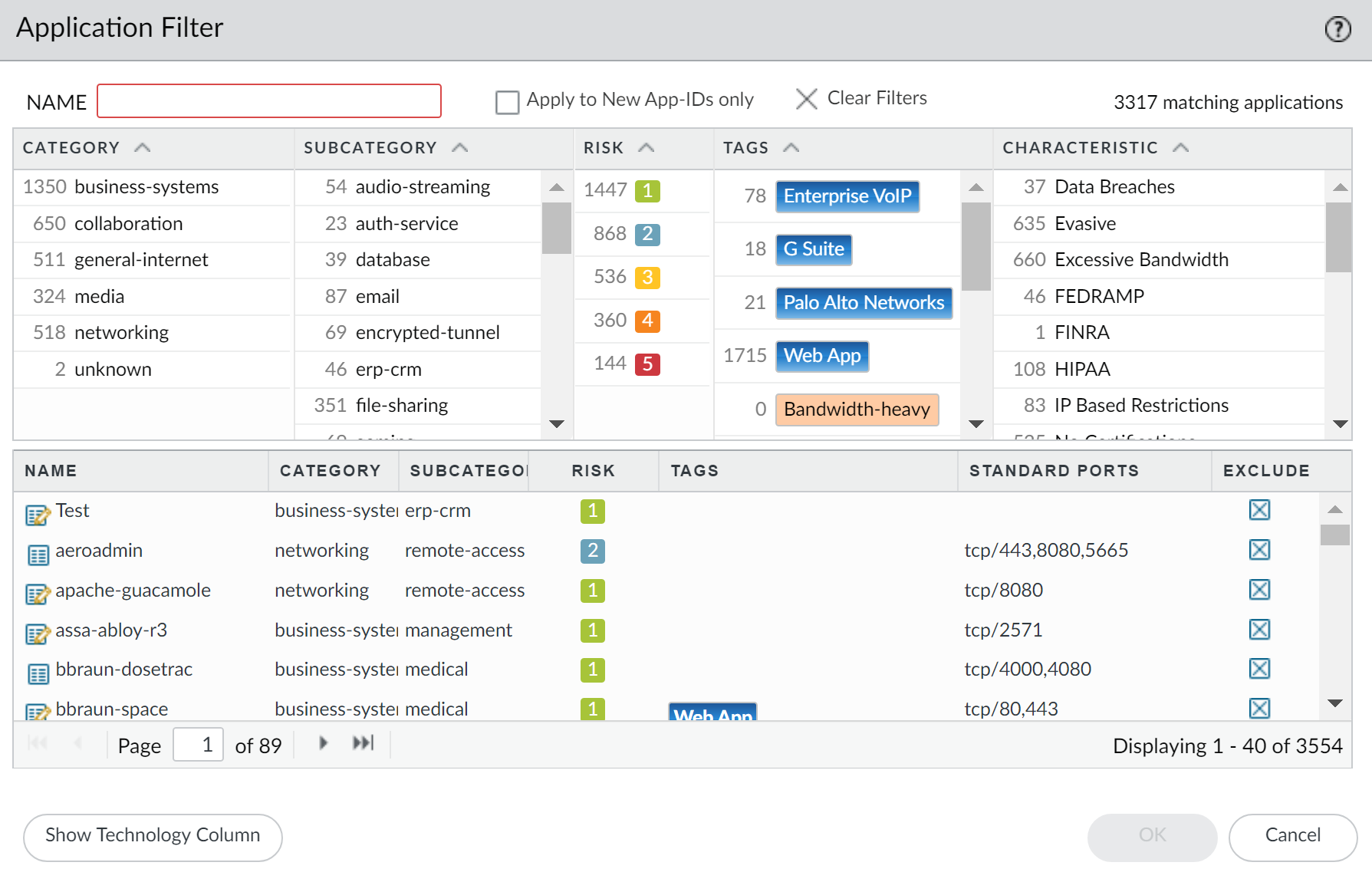Click the NAME text input field
Viewport: 1372px width, 882px height.
(269, 101)
